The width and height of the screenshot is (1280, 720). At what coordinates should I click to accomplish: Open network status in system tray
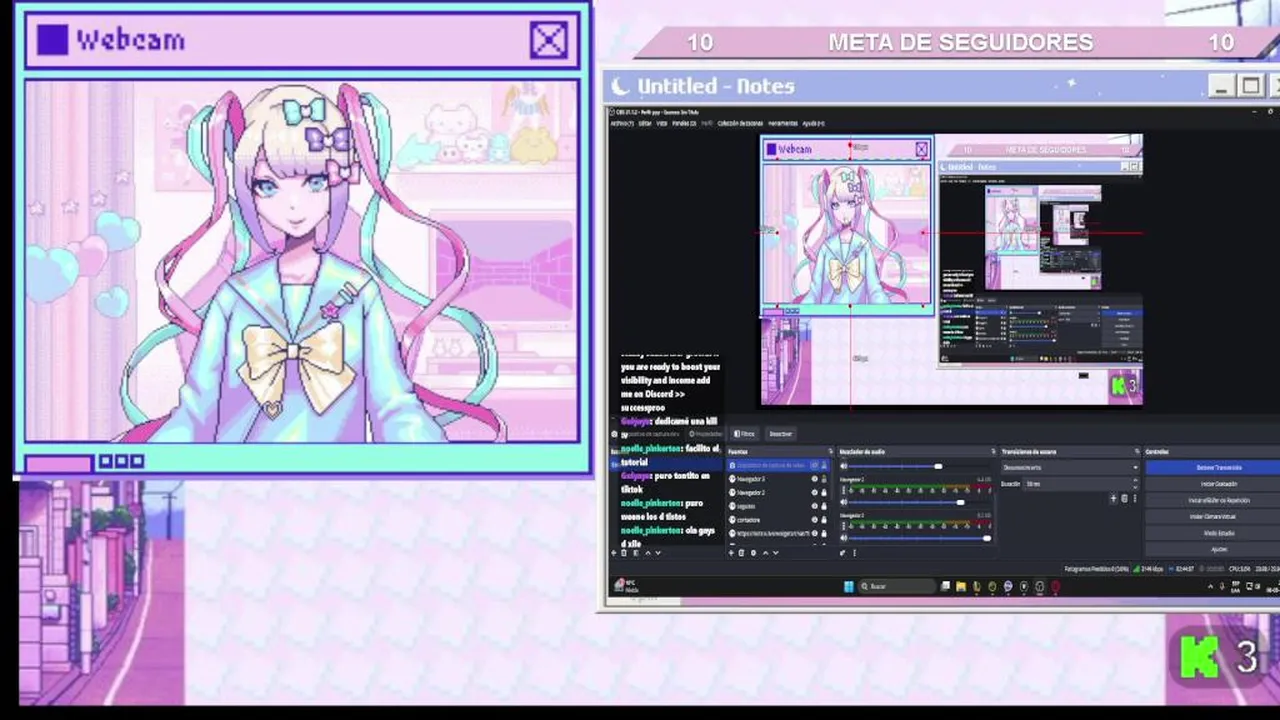point(1249,587)
